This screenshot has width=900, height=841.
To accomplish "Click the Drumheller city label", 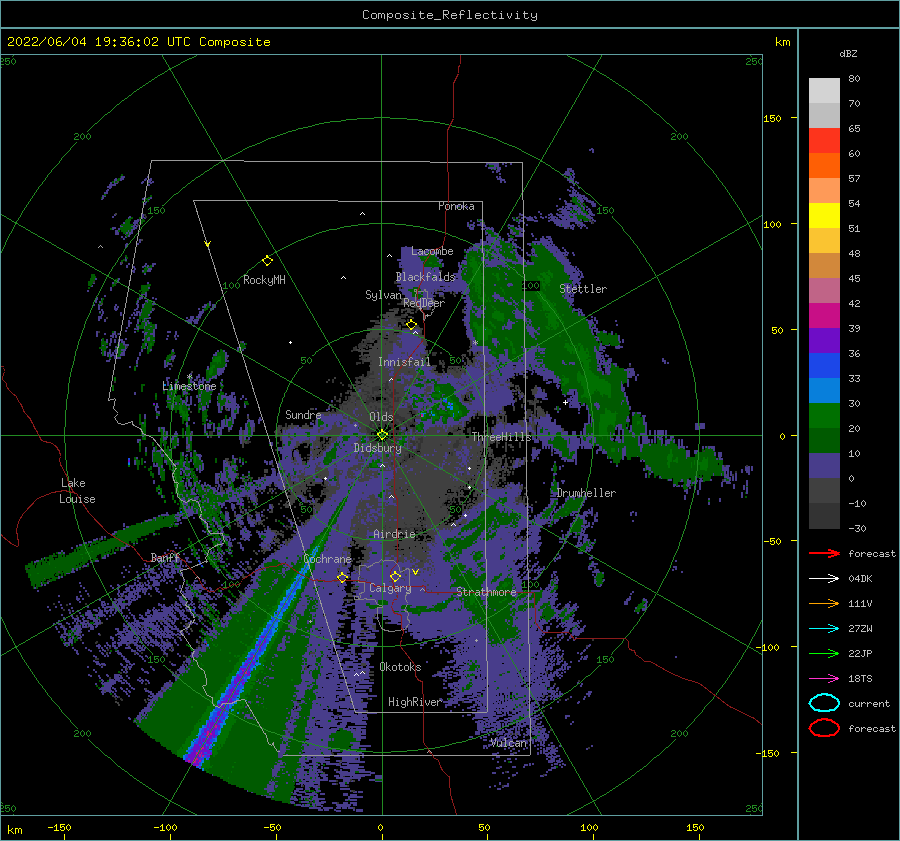I will (586, 493).
